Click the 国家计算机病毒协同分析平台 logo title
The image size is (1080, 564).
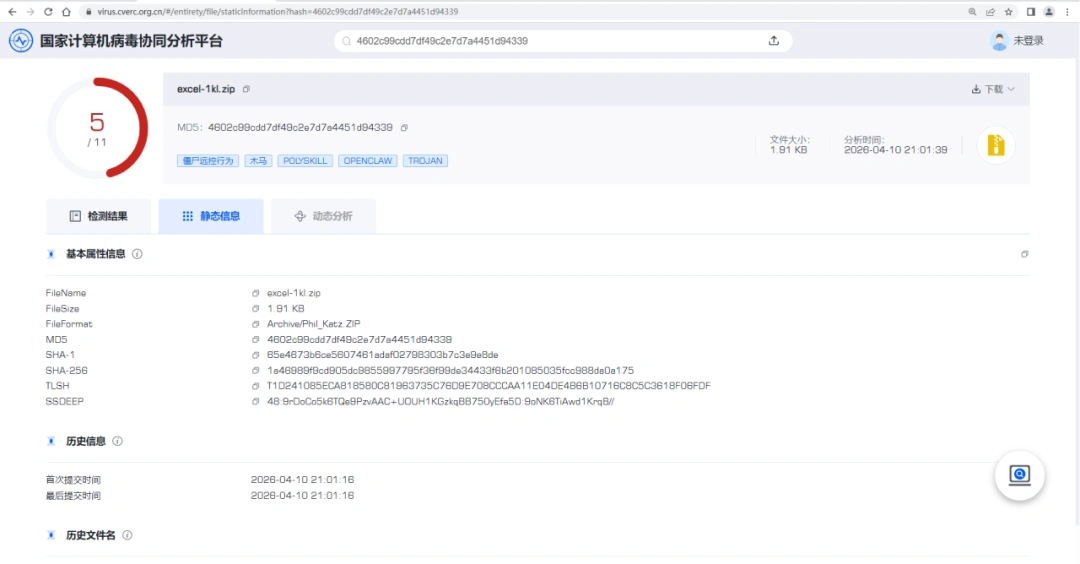130,41
